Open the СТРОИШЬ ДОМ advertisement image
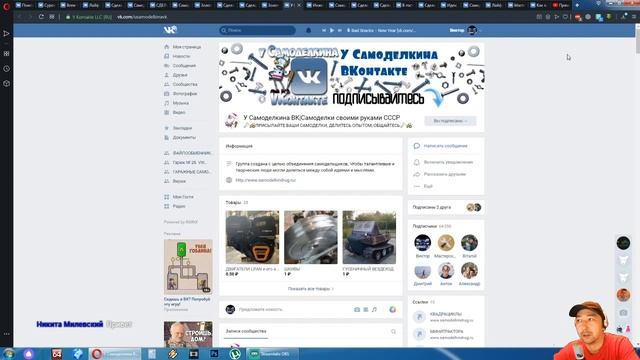Viewport: 640px width, 360px height. [188, 334]
